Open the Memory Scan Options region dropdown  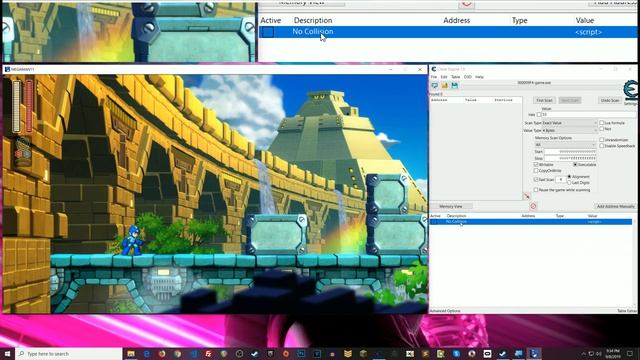coord(565,145)
